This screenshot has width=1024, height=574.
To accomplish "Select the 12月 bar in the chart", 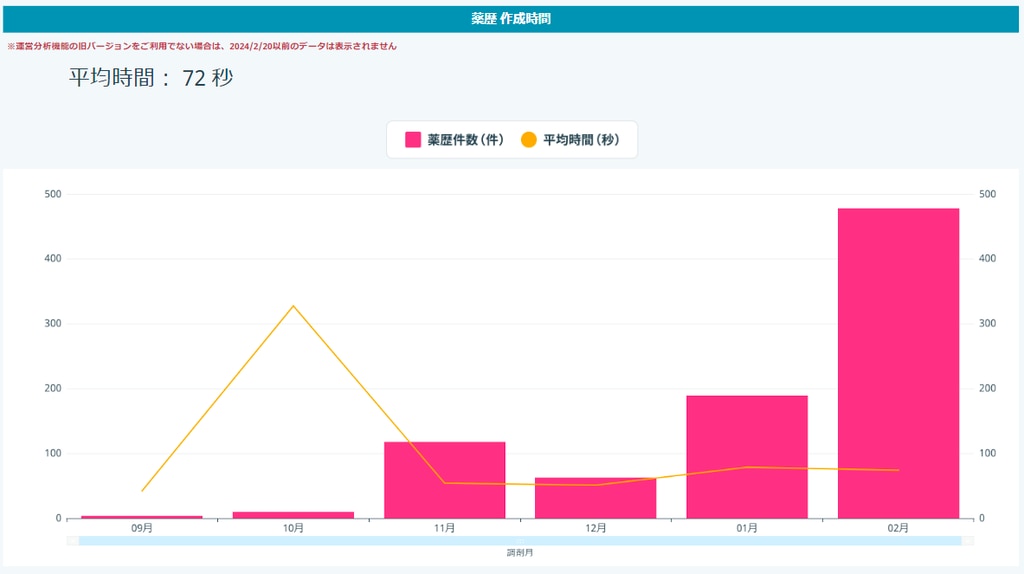I will click(x=595, y=498).
